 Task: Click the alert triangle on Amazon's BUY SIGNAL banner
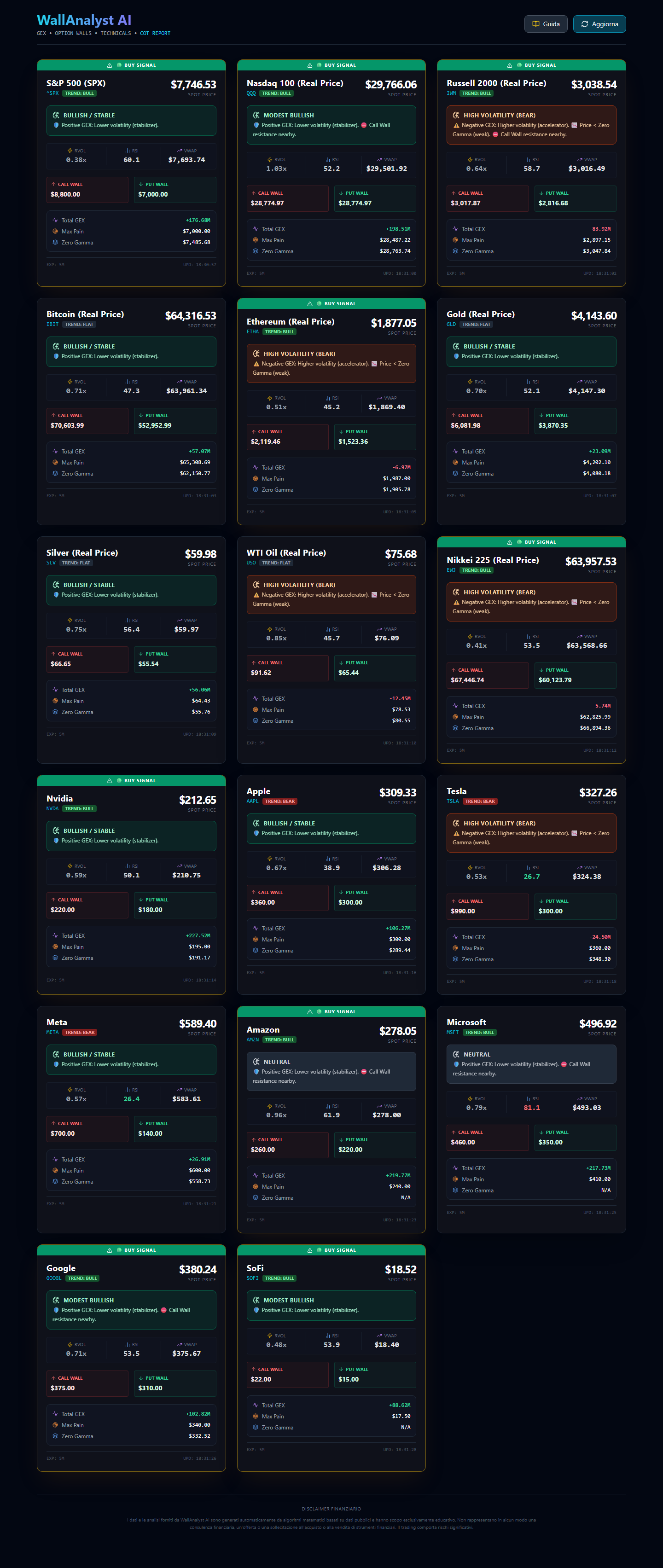(x=310, y=1012)
